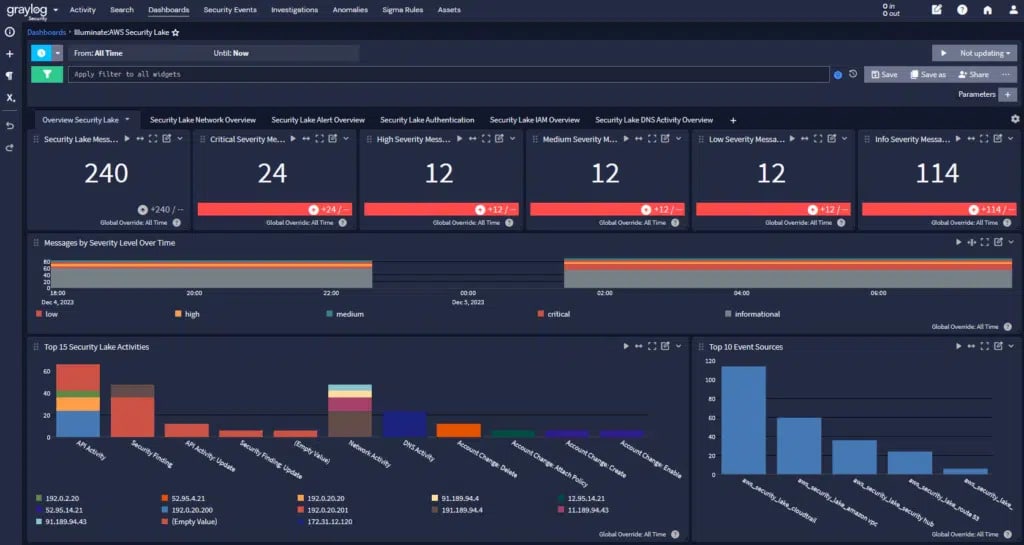Stretch the Security Lake Messages widget width
The height and width of the screenshot is (545, 1024).
point(140,138)
